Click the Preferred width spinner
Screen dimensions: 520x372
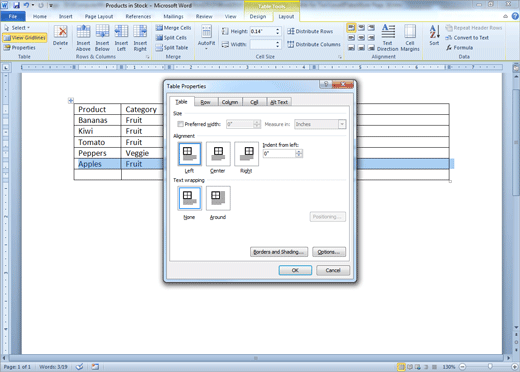pyautogui.click(x=257, y=124)
